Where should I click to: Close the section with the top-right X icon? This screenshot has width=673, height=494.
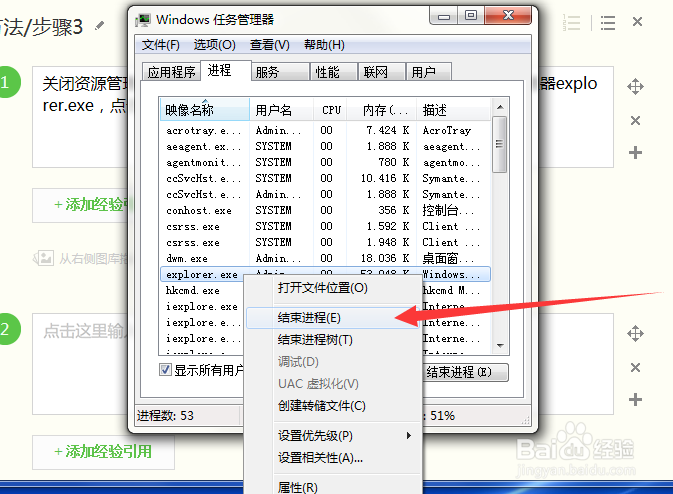point(637,21)
